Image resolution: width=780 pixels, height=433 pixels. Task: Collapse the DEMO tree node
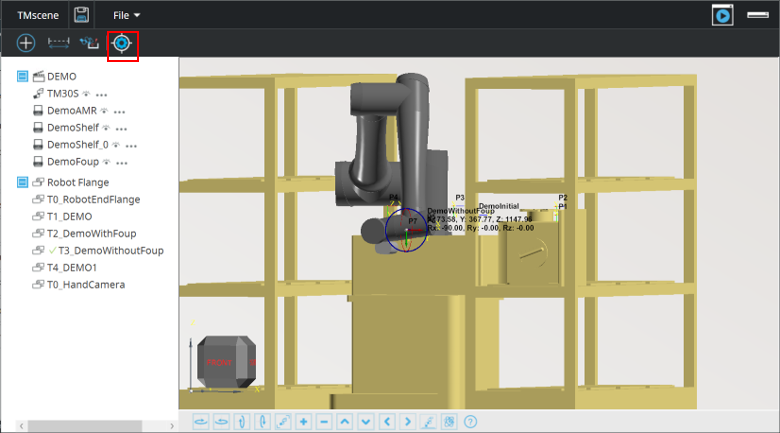(x=23, y=76)
